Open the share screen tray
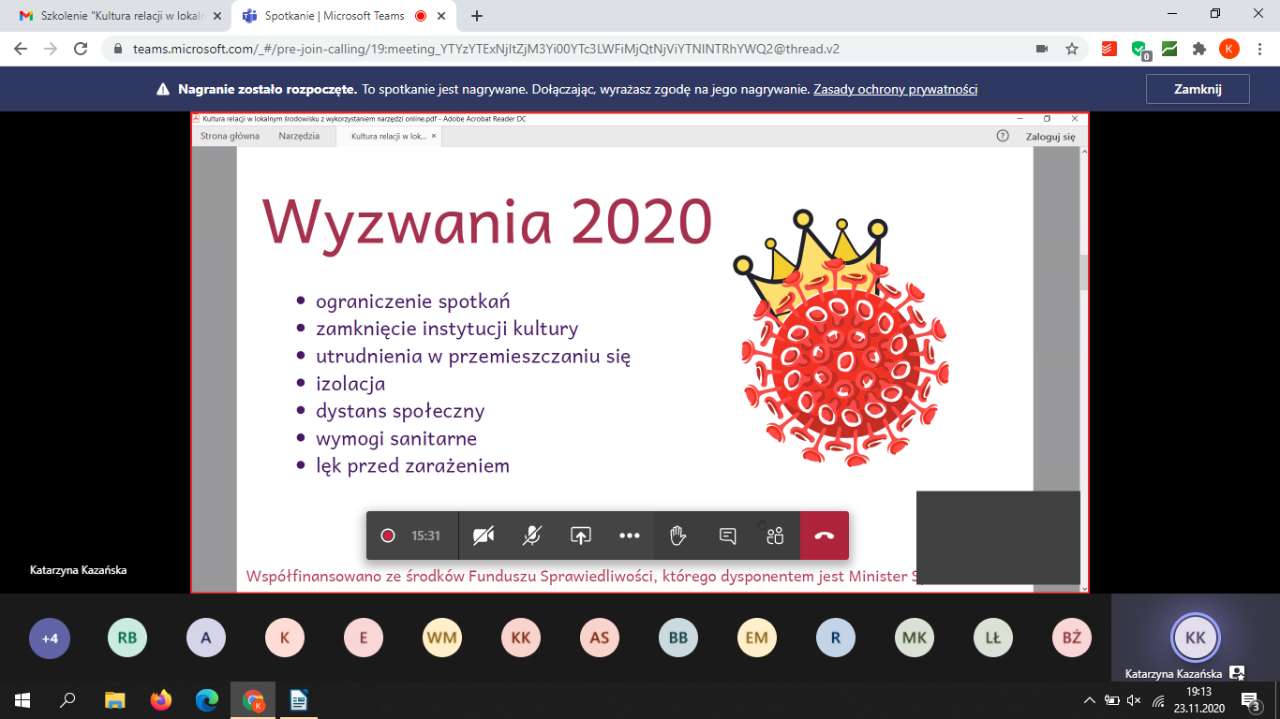The height and width of the screenshot is (719, 1280). point(581,535)
